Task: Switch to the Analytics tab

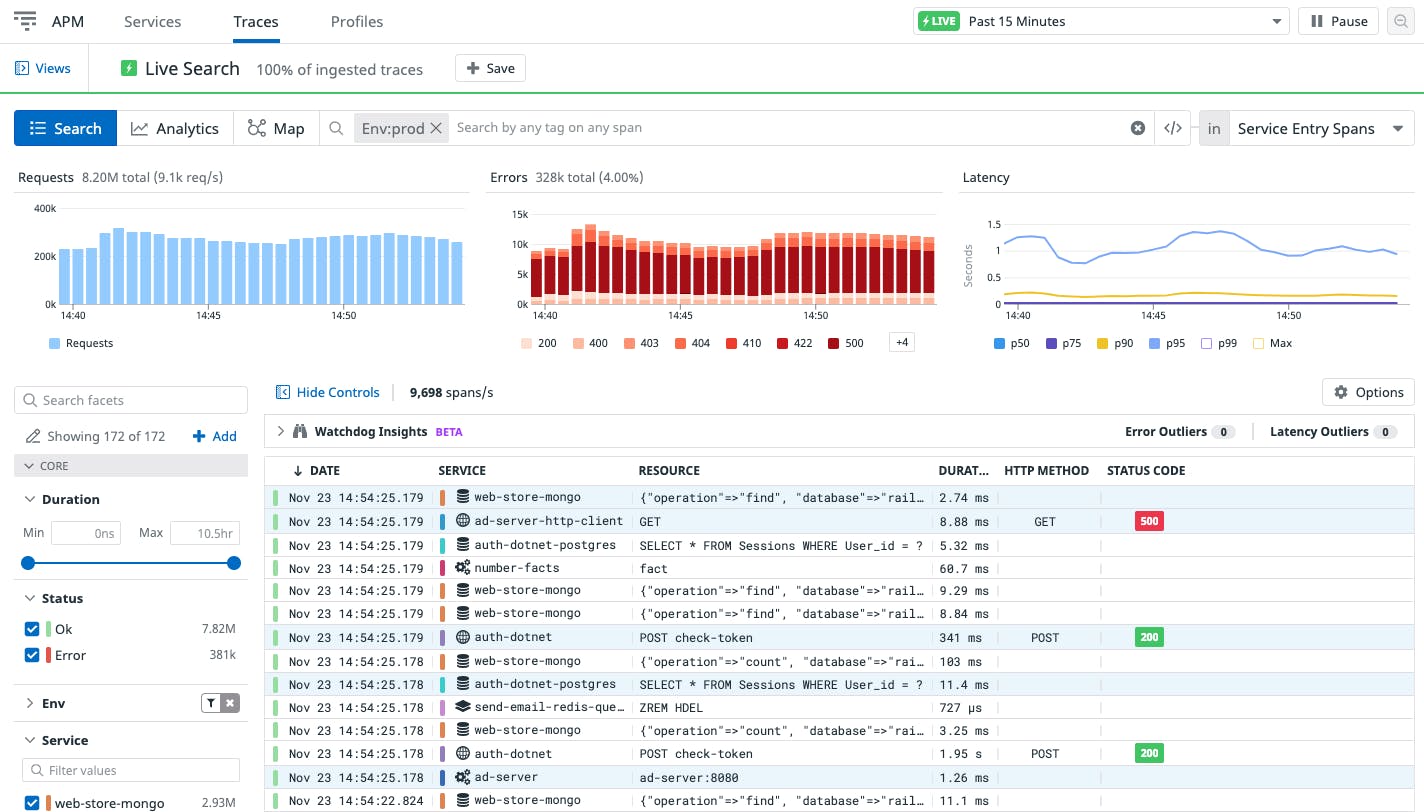Action: point(176,128)
